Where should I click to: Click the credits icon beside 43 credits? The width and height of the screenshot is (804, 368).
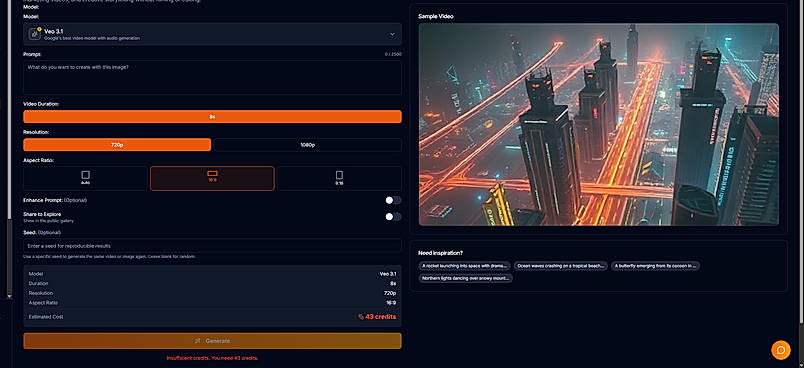point(361,317)
